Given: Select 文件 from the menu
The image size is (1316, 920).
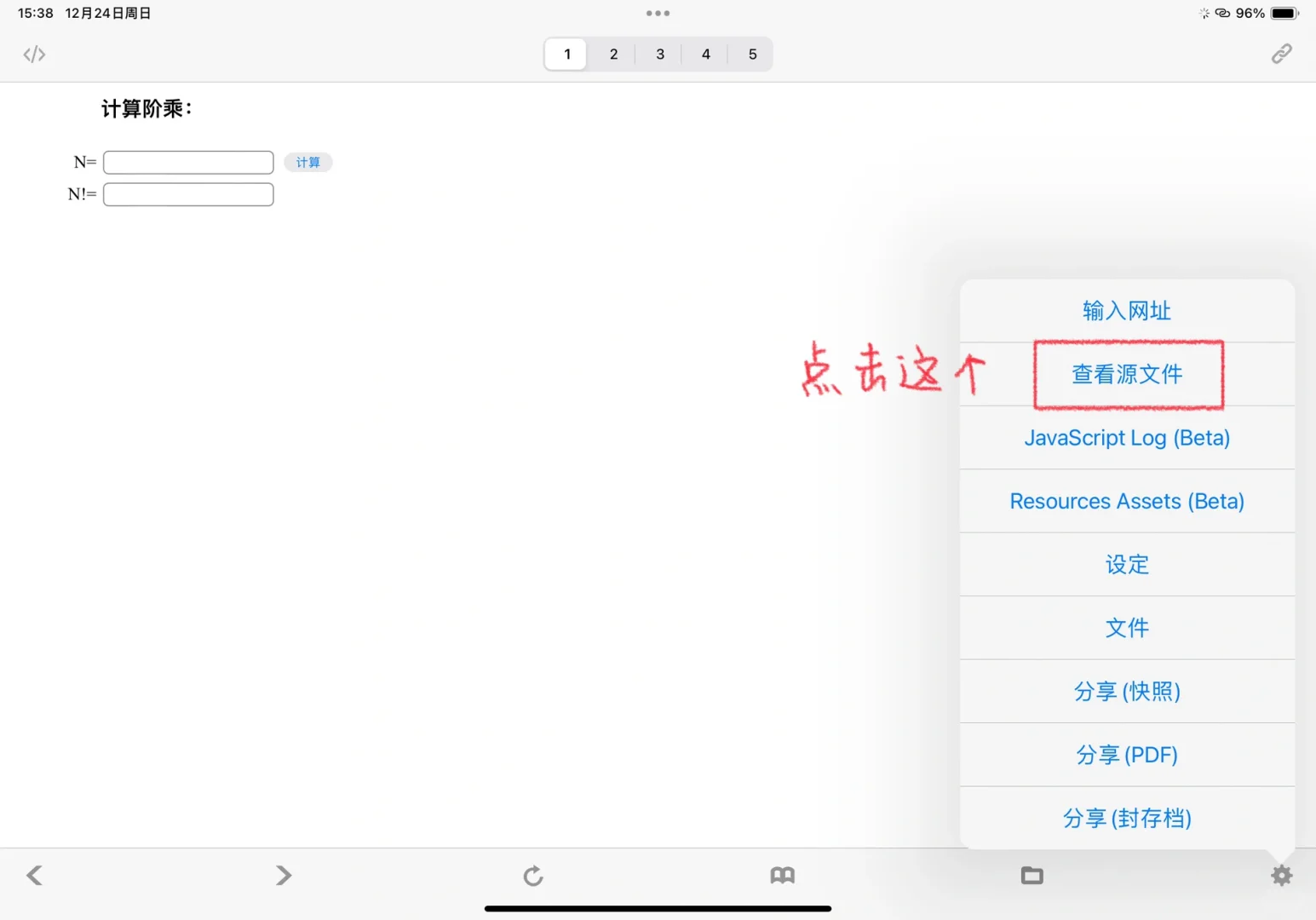Looking at the screenshot, I should 1127,628.
